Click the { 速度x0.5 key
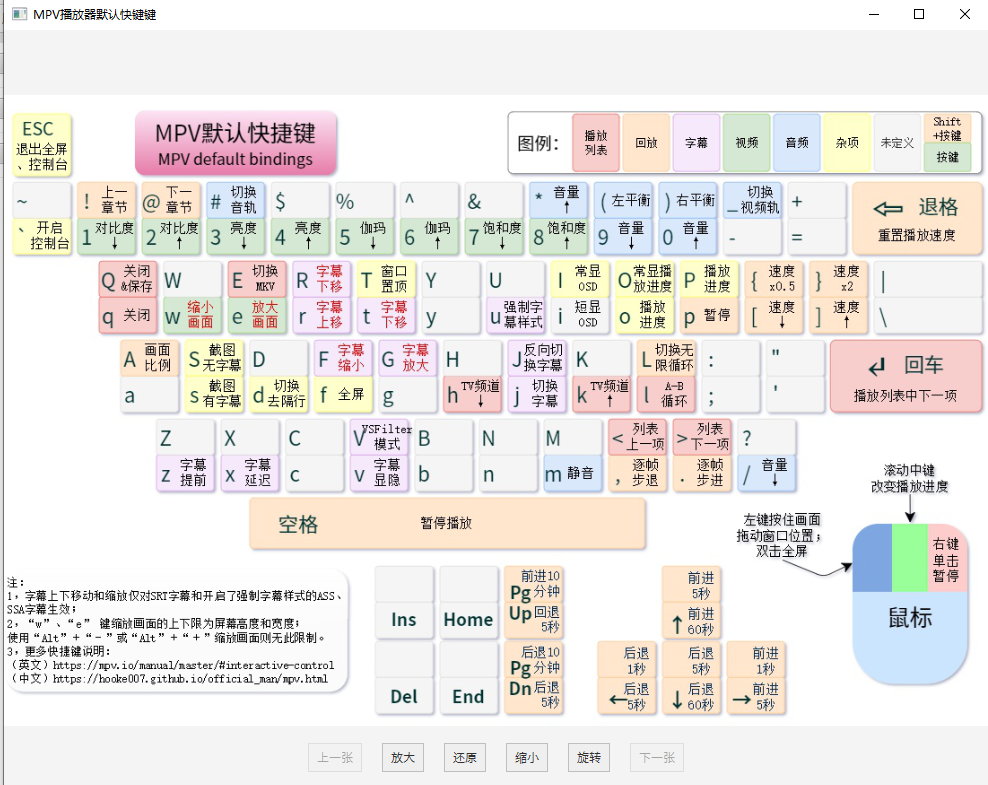Image resolution: width=988 pixels, height=785 pixels. (774, 279)
